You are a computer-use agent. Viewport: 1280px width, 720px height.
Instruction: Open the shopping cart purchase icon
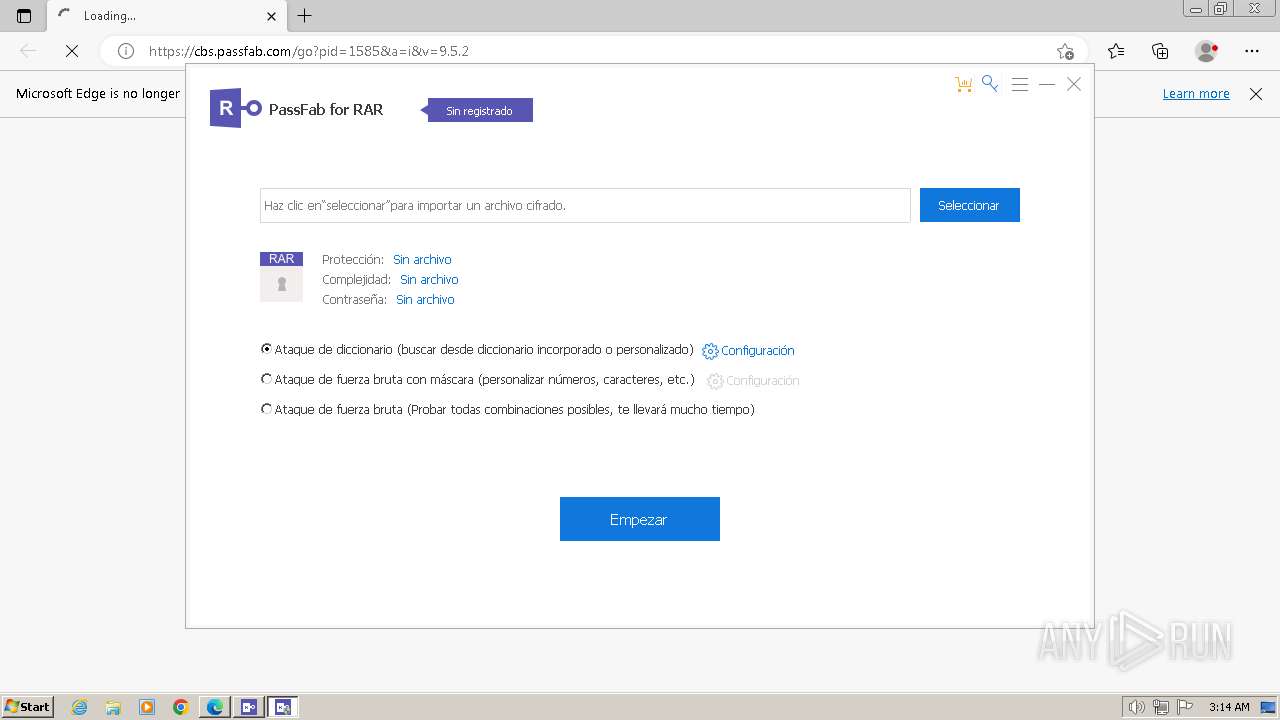964,85
